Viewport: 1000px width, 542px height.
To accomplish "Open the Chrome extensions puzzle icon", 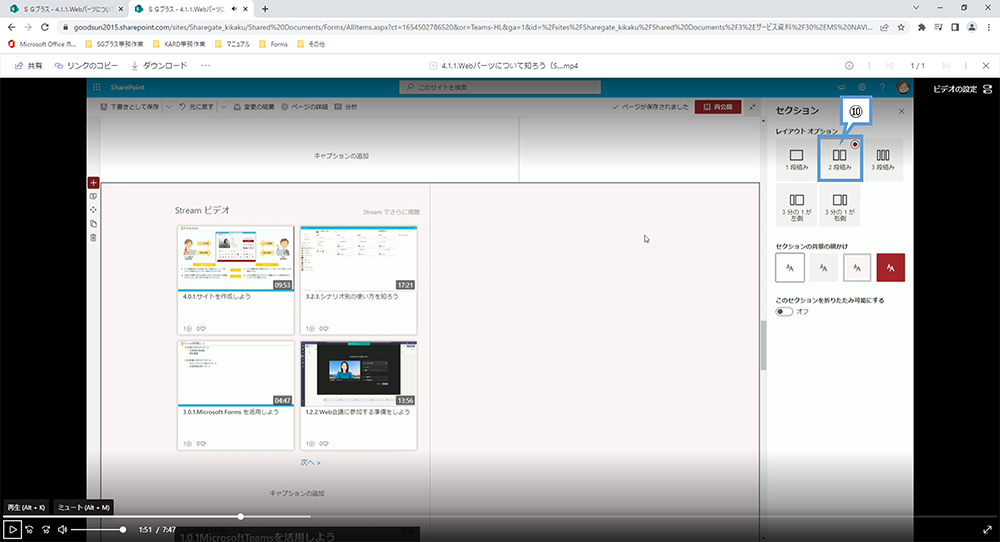I will pos(921,27).
